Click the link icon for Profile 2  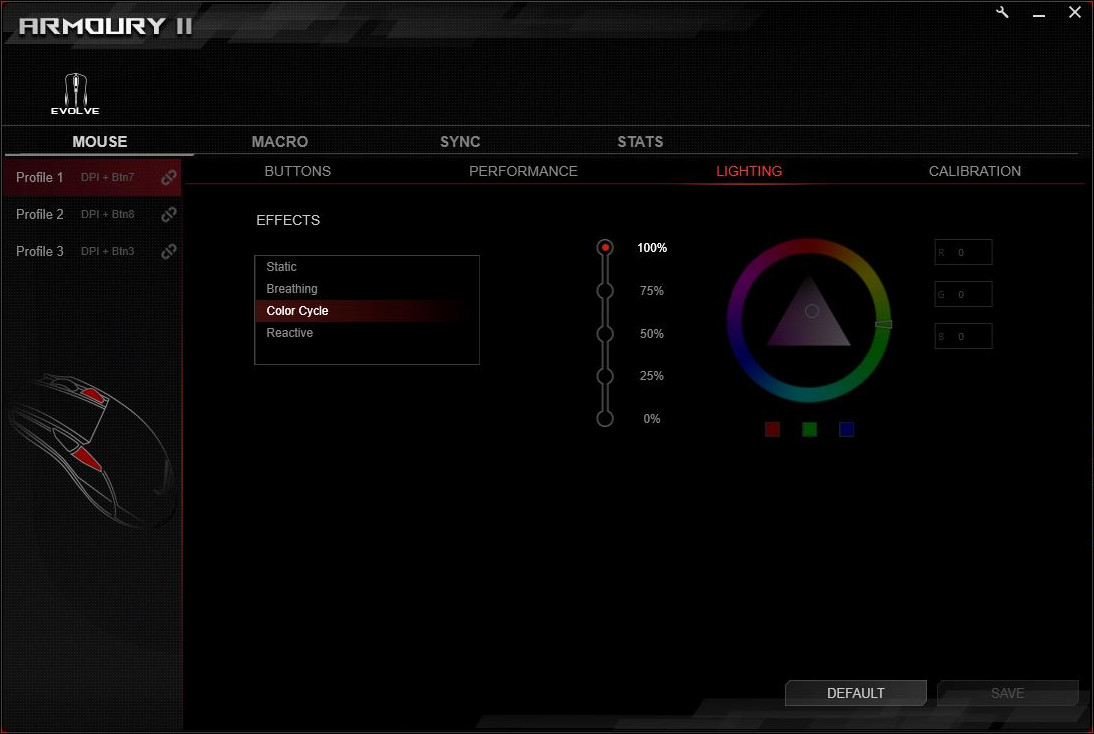[168, 214]
